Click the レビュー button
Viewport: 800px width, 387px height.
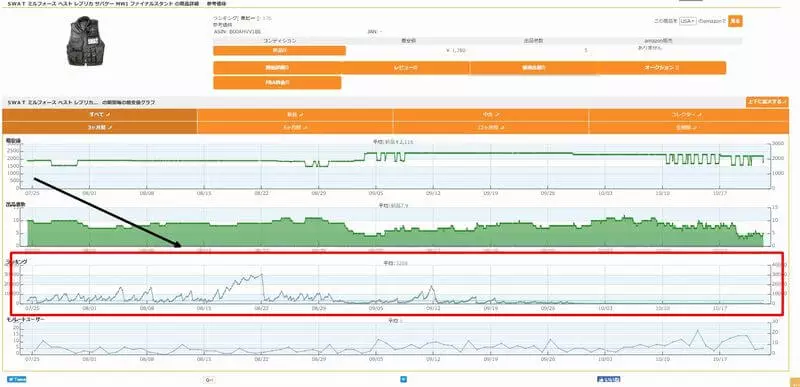[405, 68]
